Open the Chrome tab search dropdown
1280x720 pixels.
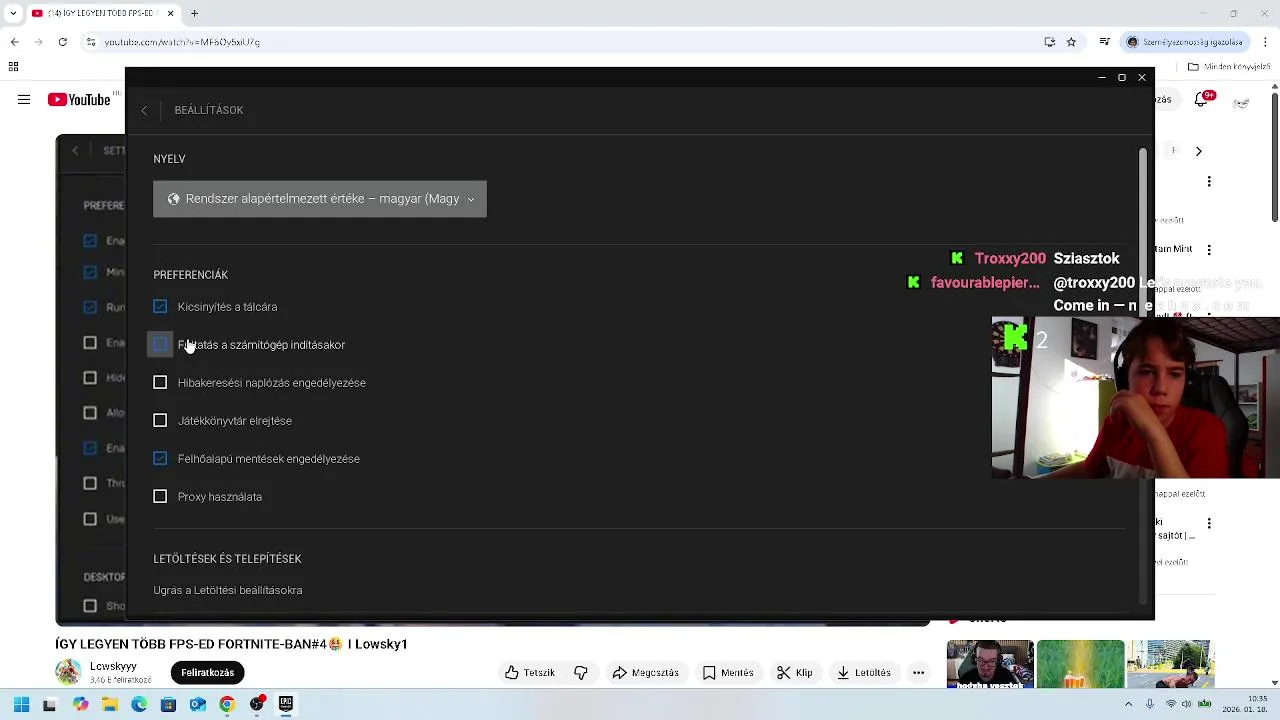(x=13, y=14)
